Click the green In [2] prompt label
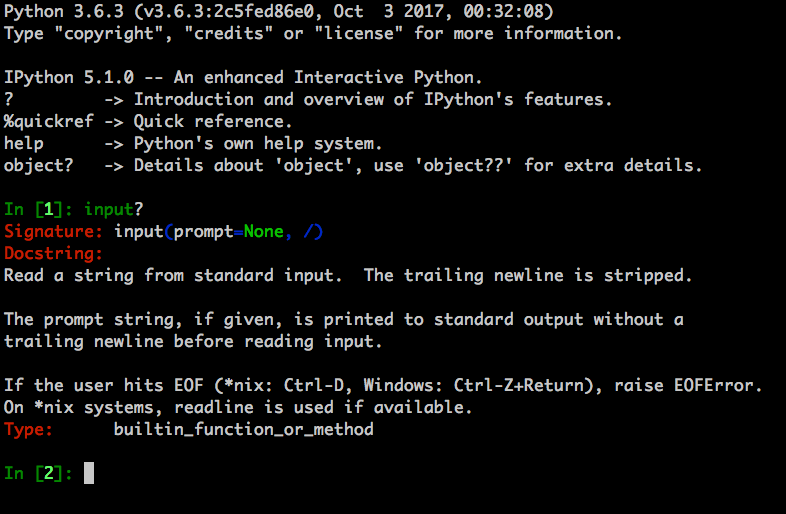 [38, 473]
